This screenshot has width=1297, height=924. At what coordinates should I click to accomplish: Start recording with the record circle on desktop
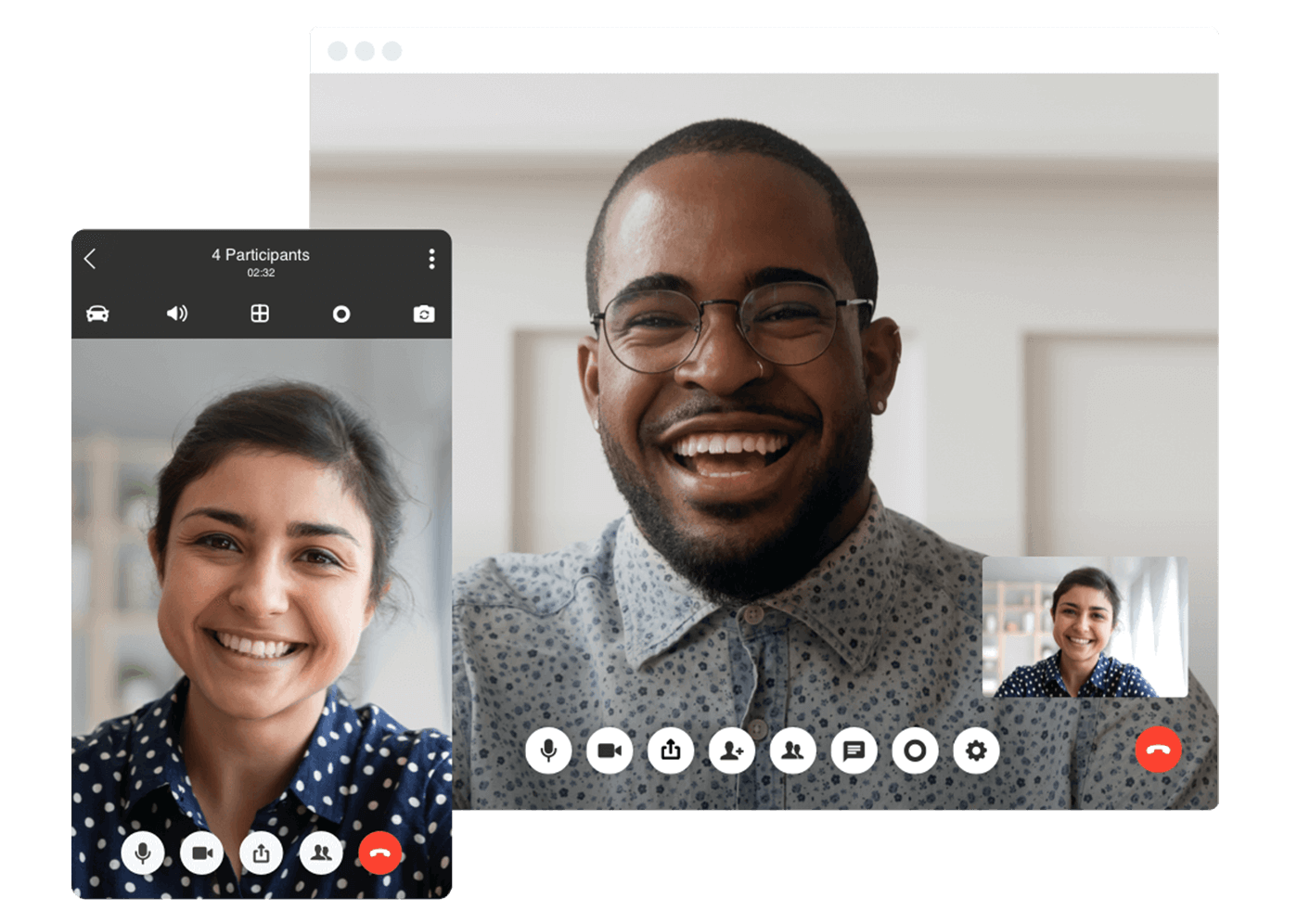(x=916, y=750)
